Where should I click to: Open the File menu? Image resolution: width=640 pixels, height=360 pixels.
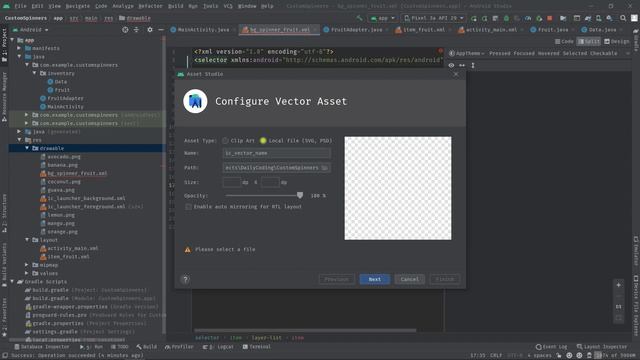[20, 6]
